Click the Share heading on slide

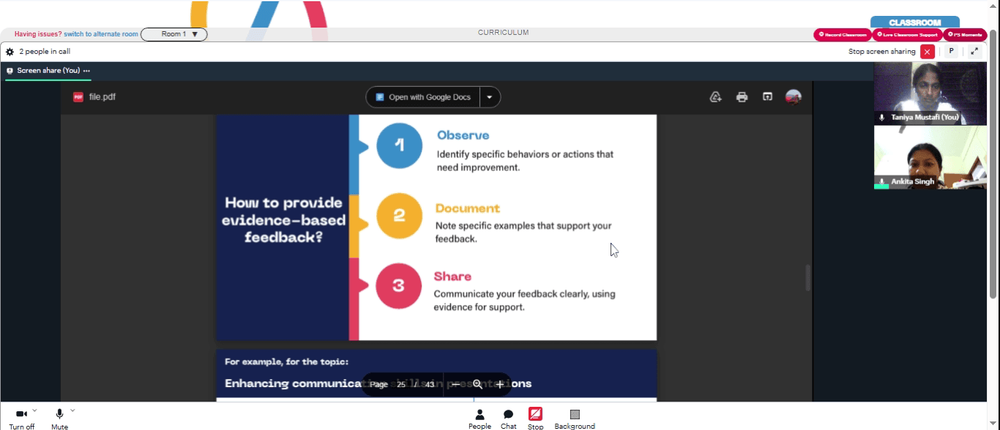coord(453,276)
